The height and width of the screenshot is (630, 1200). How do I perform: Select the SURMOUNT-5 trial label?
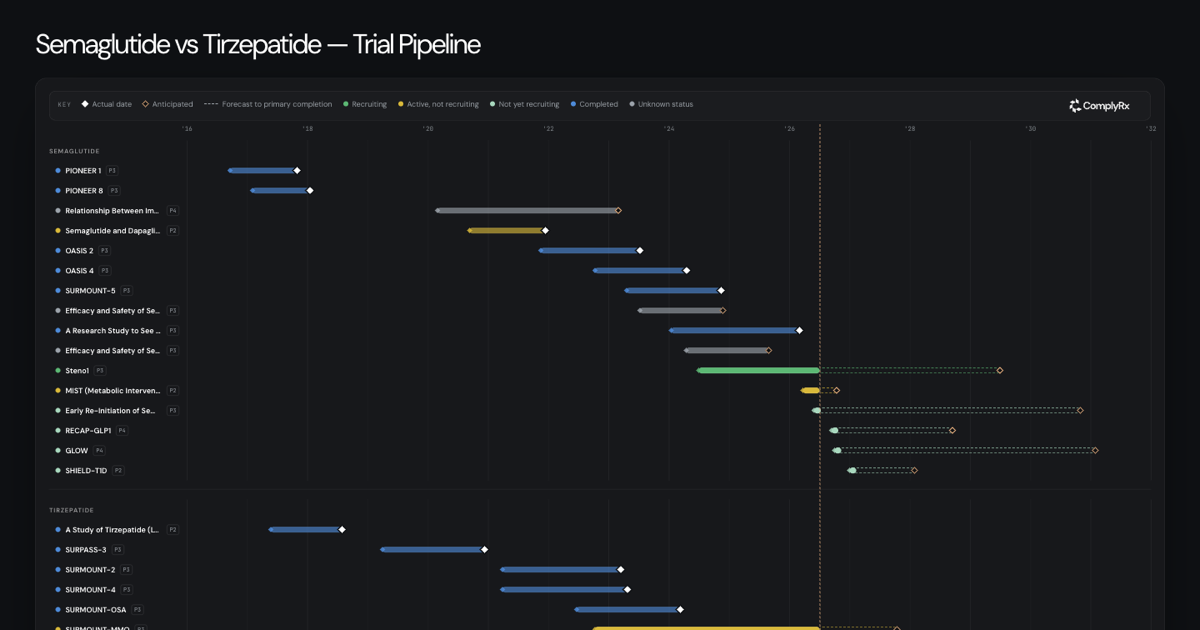point(90,291)
